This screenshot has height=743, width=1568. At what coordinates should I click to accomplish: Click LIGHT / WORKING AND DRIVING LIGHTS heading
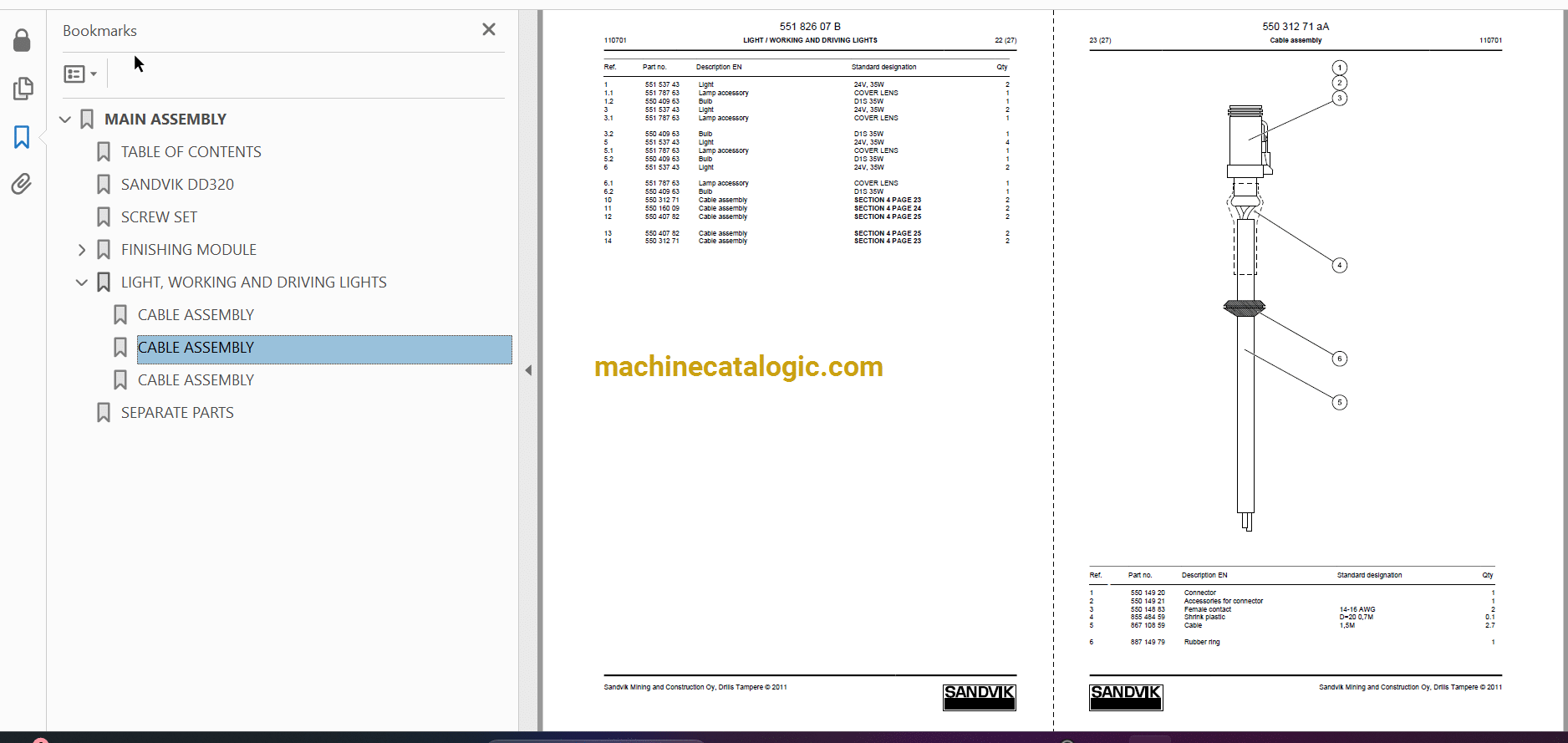click(x=810, y=40)
